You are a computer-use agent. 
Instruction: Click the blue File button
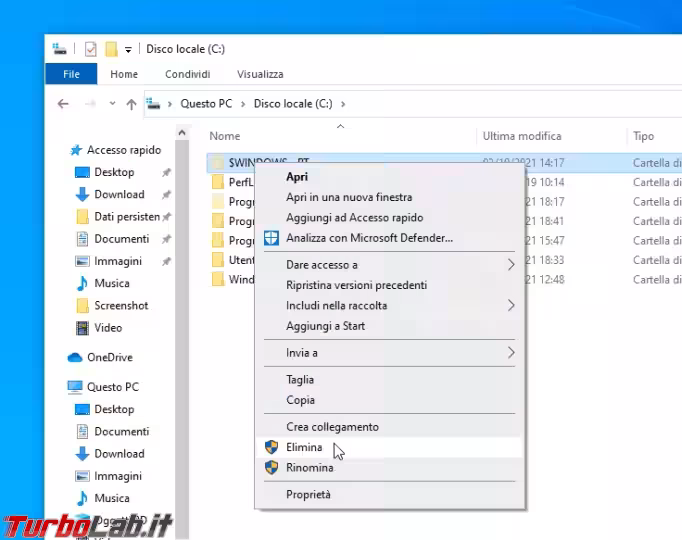(x=71, y=74)
